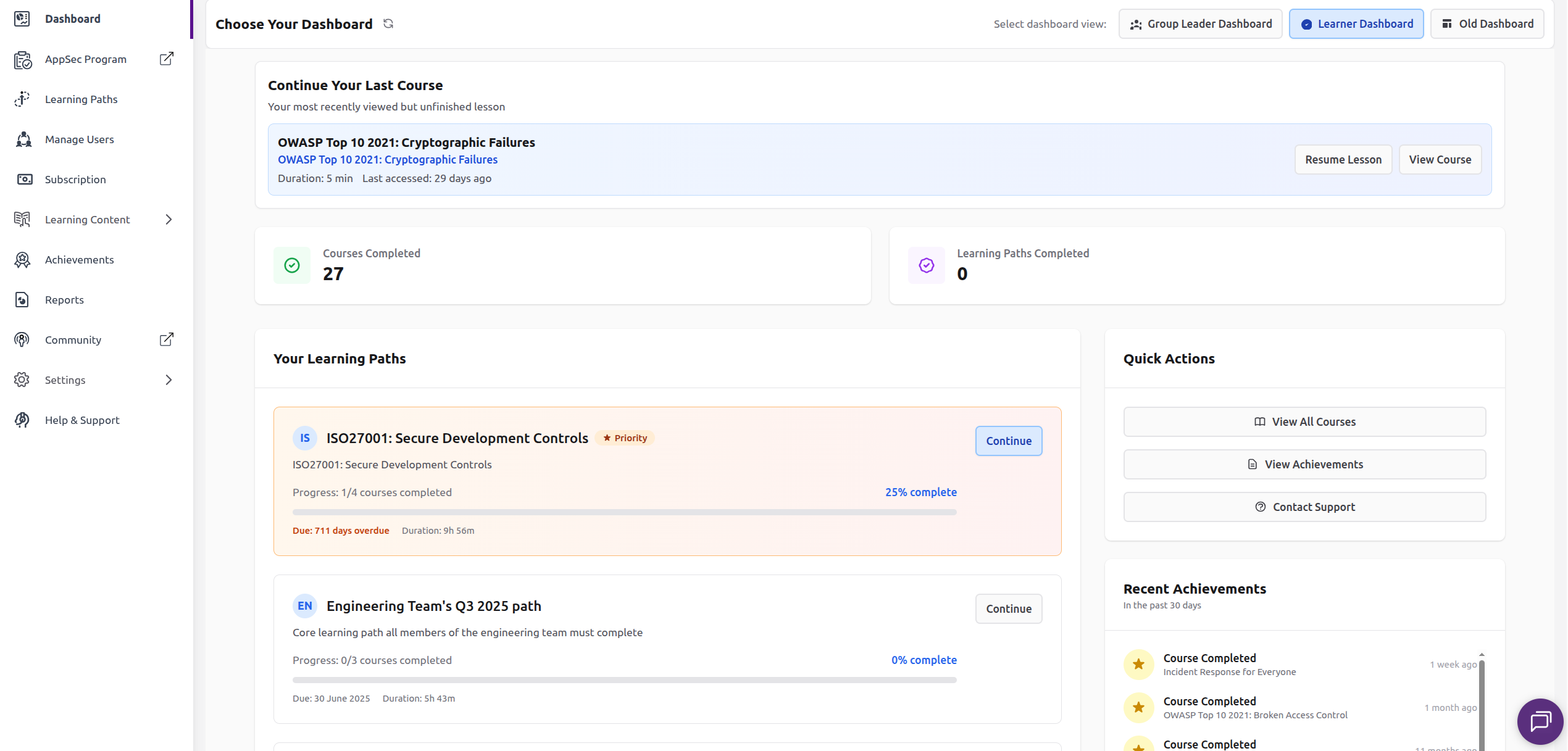Go to Manage Users page
This screenshot has width=1568, height=751.
(x=79, y=139)
